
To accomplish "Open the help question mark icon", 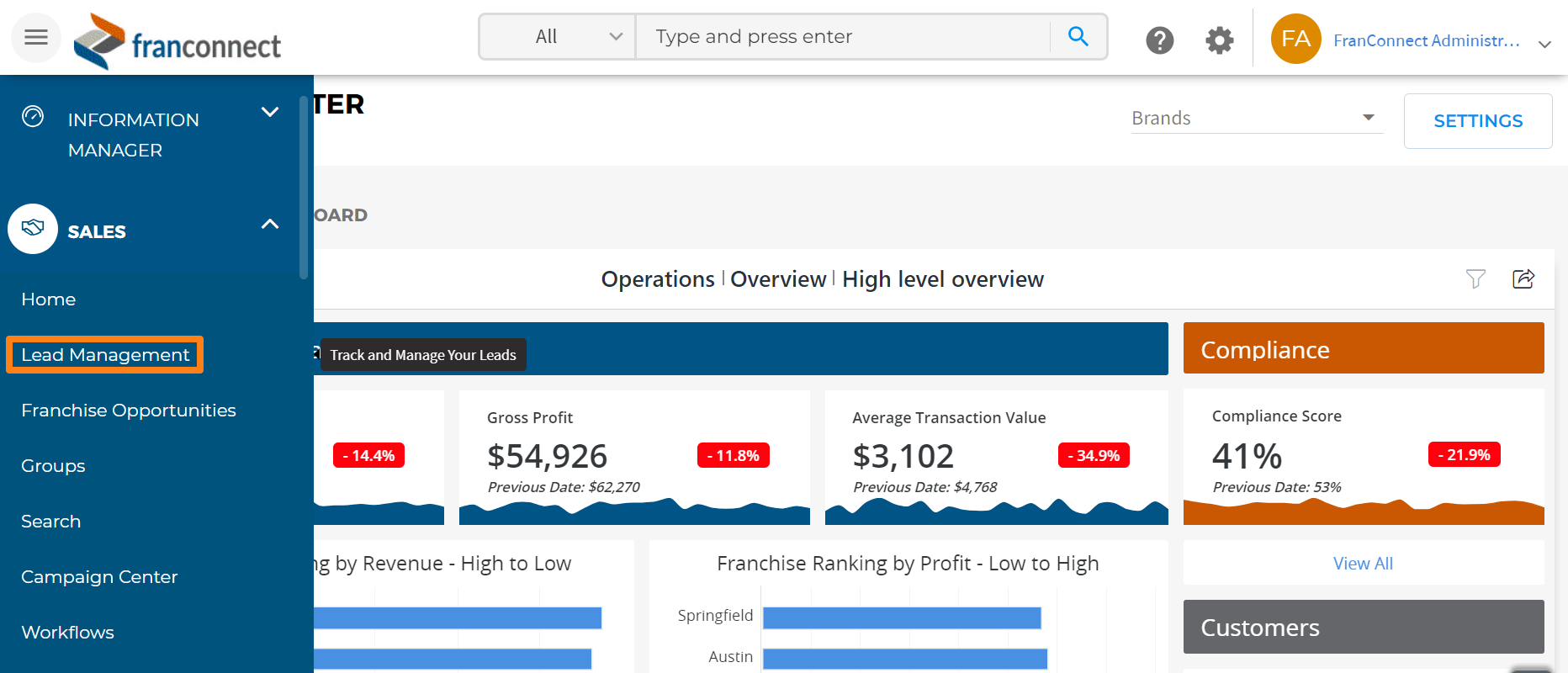I will click(1160, 40).
